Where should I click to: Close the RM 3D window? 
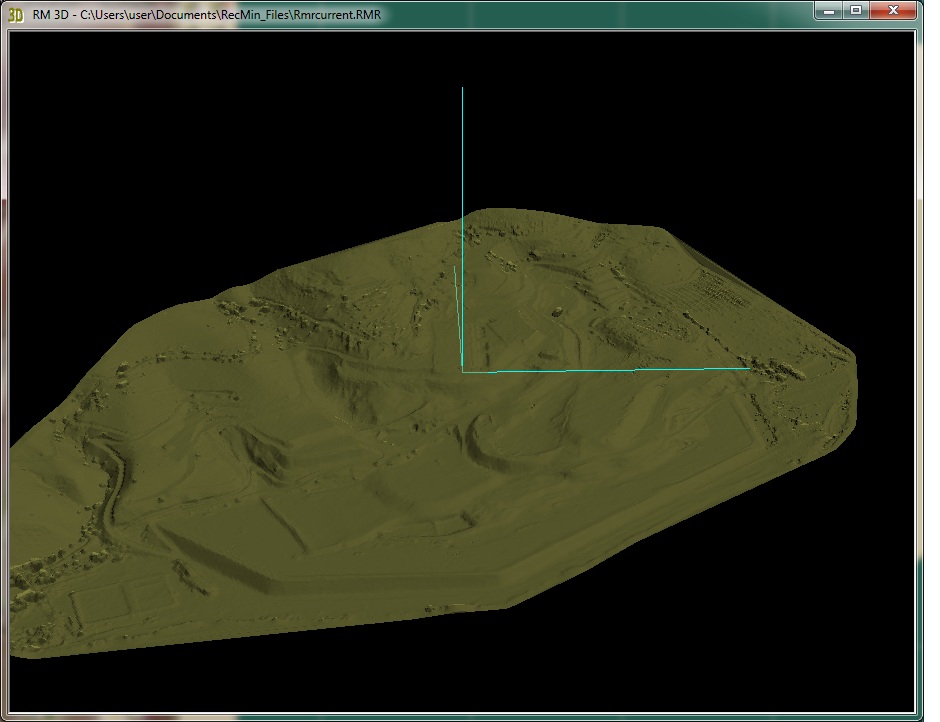pos(895,11)
